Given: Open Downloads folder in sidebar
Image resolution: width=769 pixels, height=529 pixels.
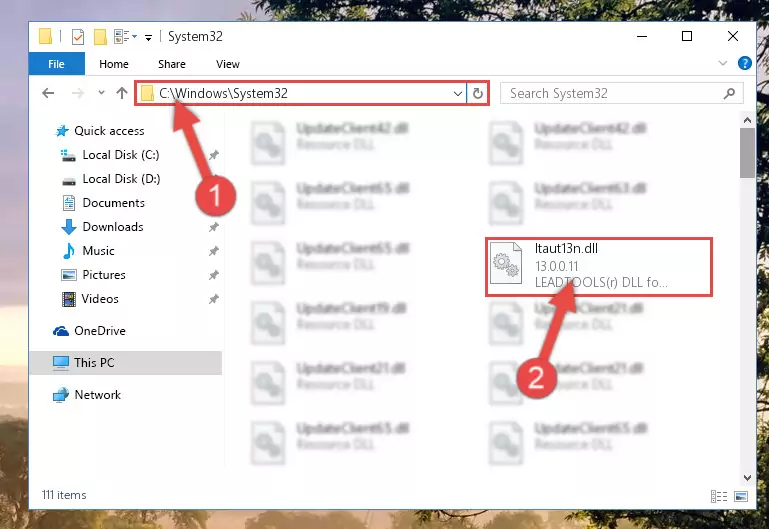Looking at the screenshot, I should coord(113,227).
